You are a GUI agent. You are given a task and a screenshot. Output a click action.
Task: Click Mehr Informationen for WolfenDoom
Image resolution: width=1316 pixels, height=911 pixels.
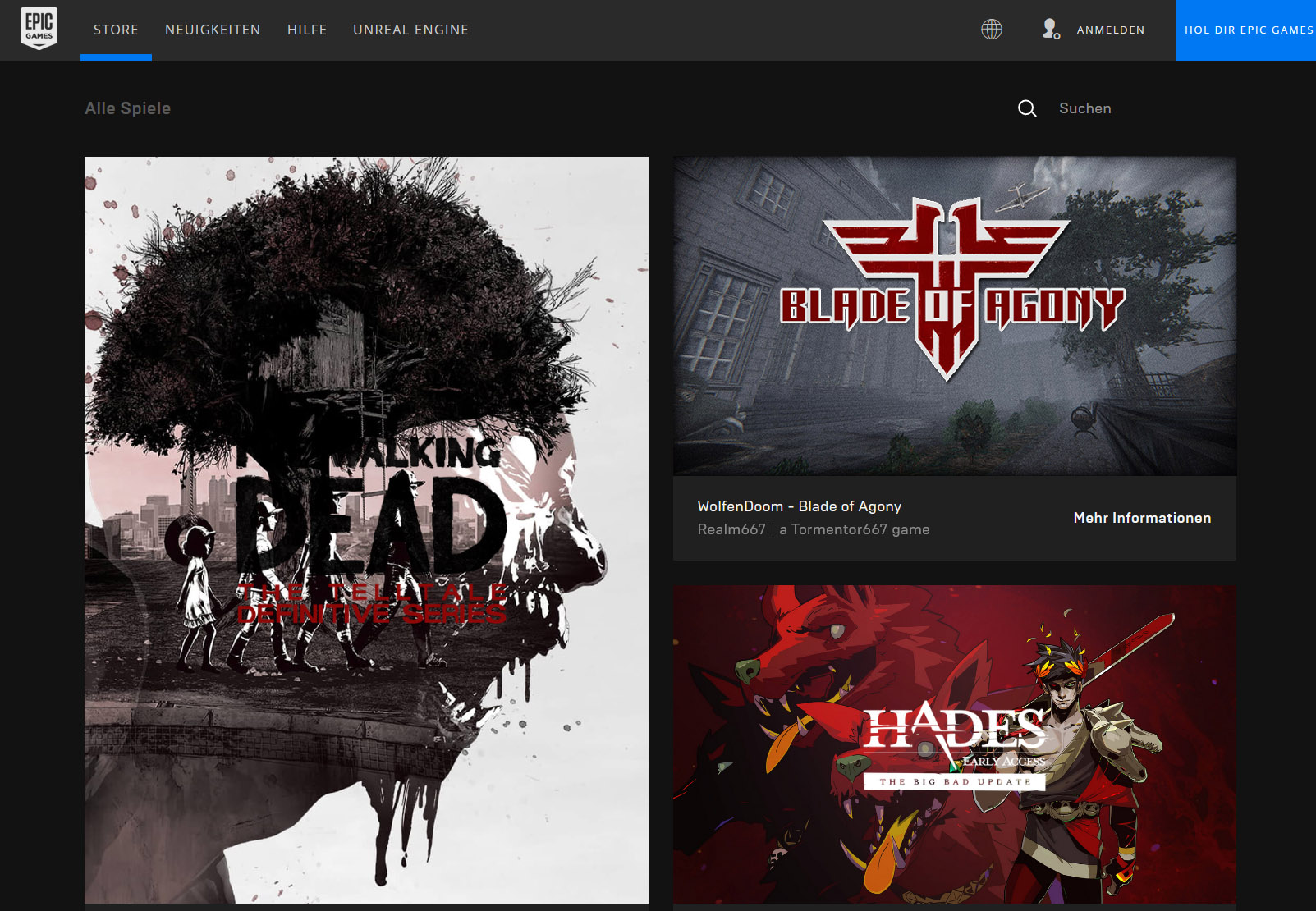click(1142, 518)
